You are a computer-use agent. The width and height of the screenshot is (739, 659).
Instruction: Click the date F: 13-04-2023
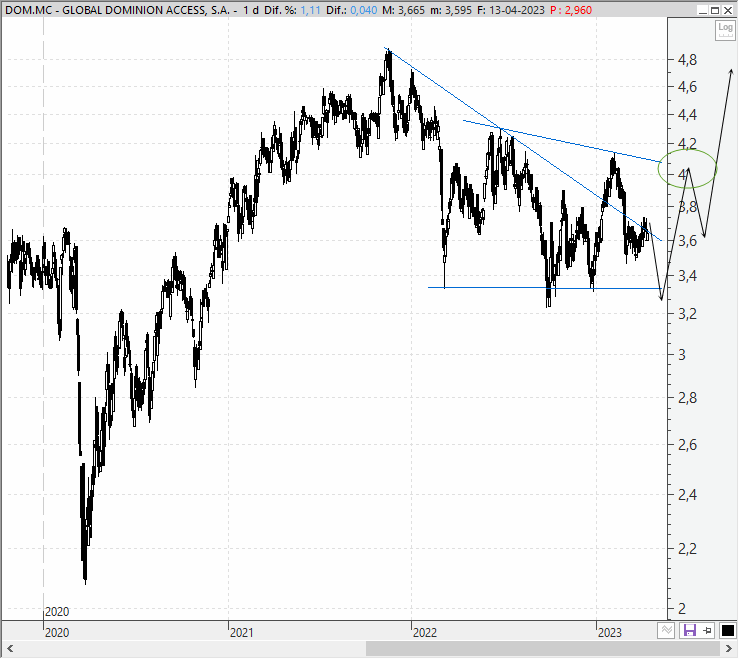pyautogui.click(x=510, y=10)
